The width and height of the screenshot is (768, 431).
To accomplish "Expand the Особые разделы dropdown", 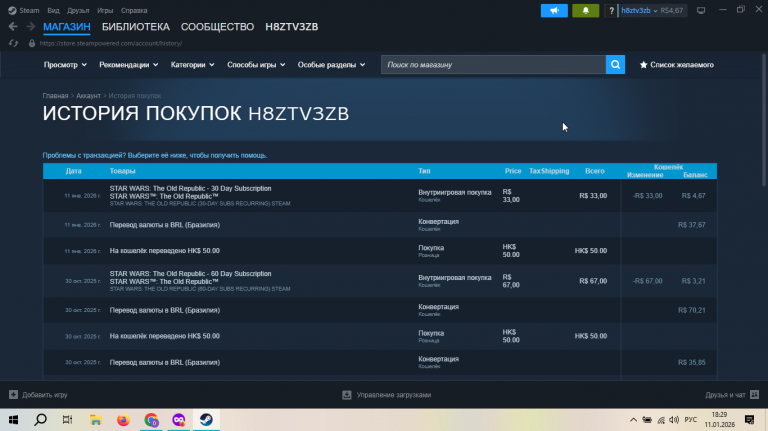I will pyautogui.click(x=332, y=65).
